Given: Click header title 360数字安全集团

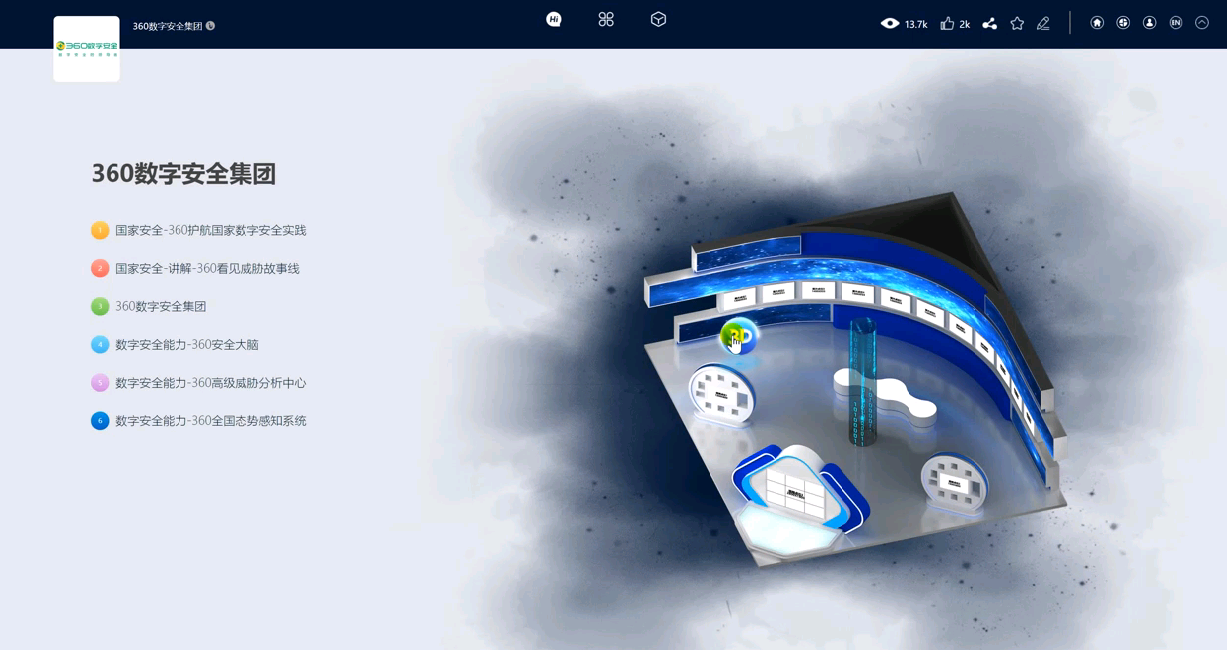Looking at the screenshot, I should 167,26.
